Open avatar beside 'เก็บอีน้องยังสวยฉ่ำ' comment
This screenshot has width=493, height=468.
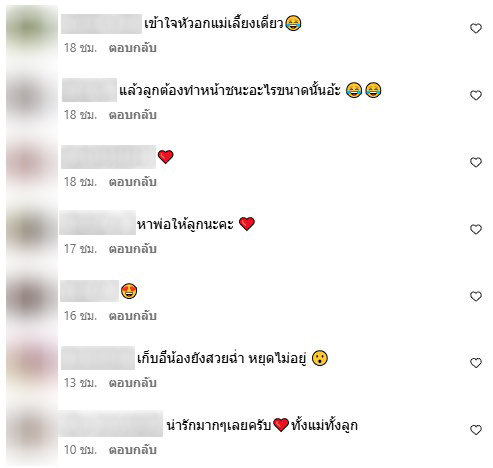[x=32, y=363]
